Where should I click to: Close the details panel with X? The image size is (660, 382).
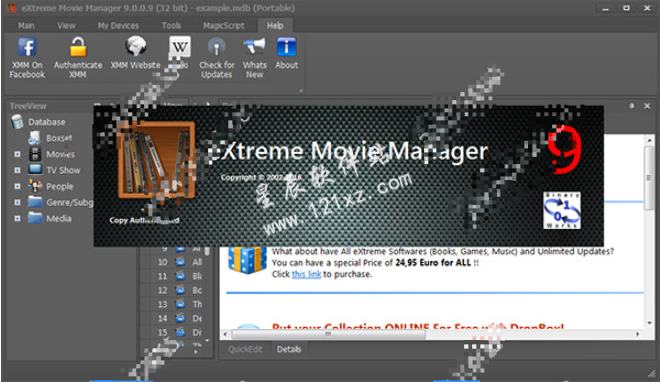(647, 106)
